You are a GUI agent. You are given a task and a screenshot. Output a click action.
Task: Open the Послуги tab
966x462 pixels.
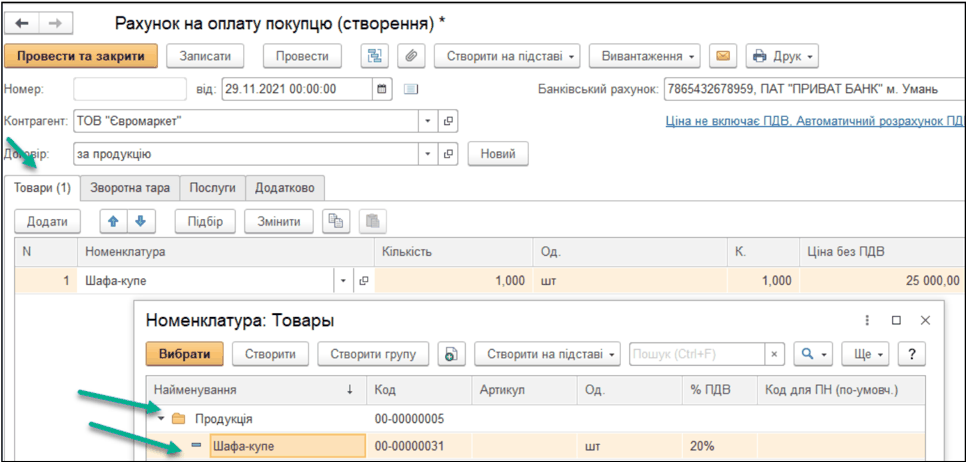(211, 187)
